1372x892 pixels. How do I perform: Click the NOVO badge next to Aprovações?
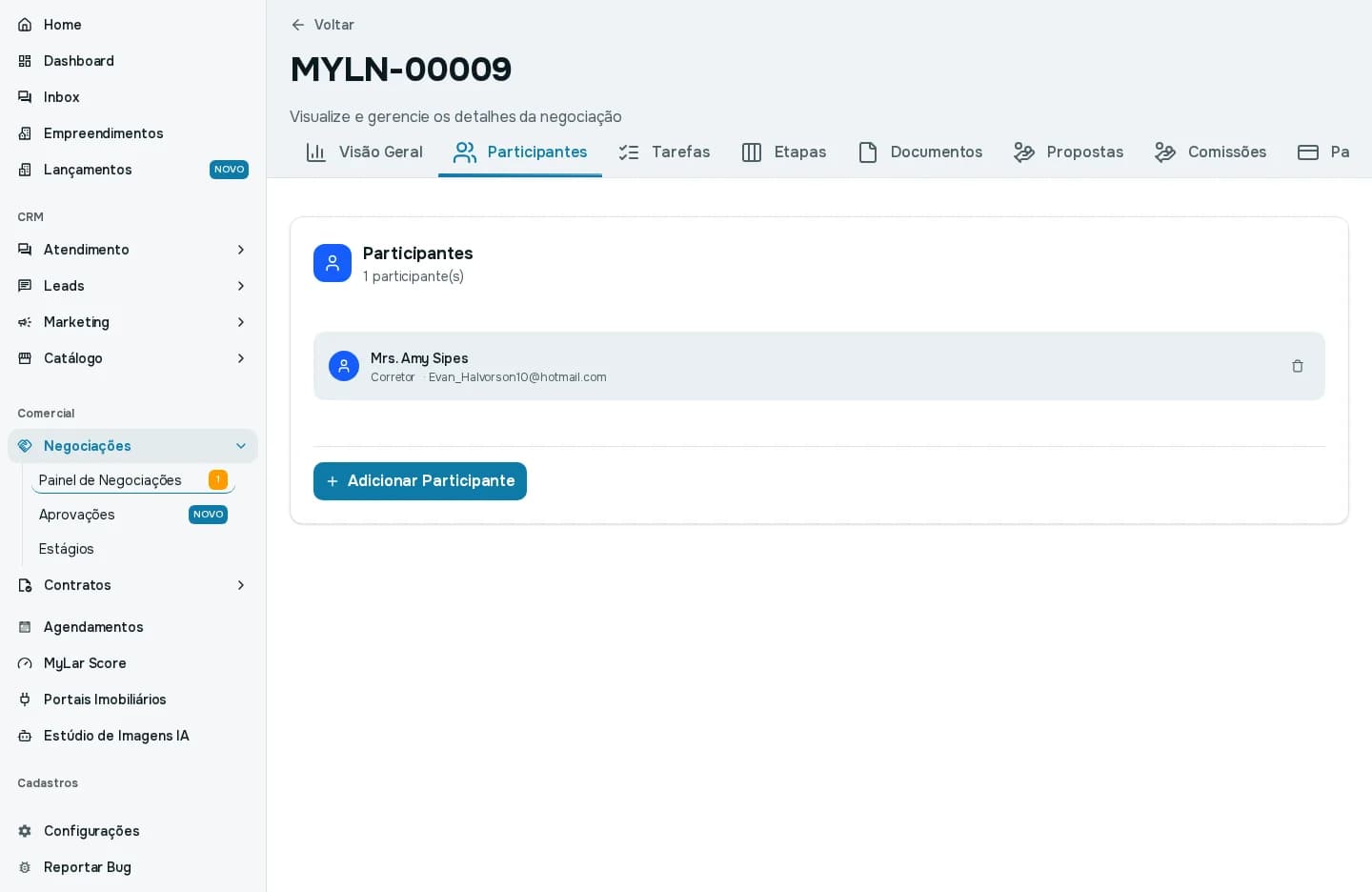[x=209, y=515]
